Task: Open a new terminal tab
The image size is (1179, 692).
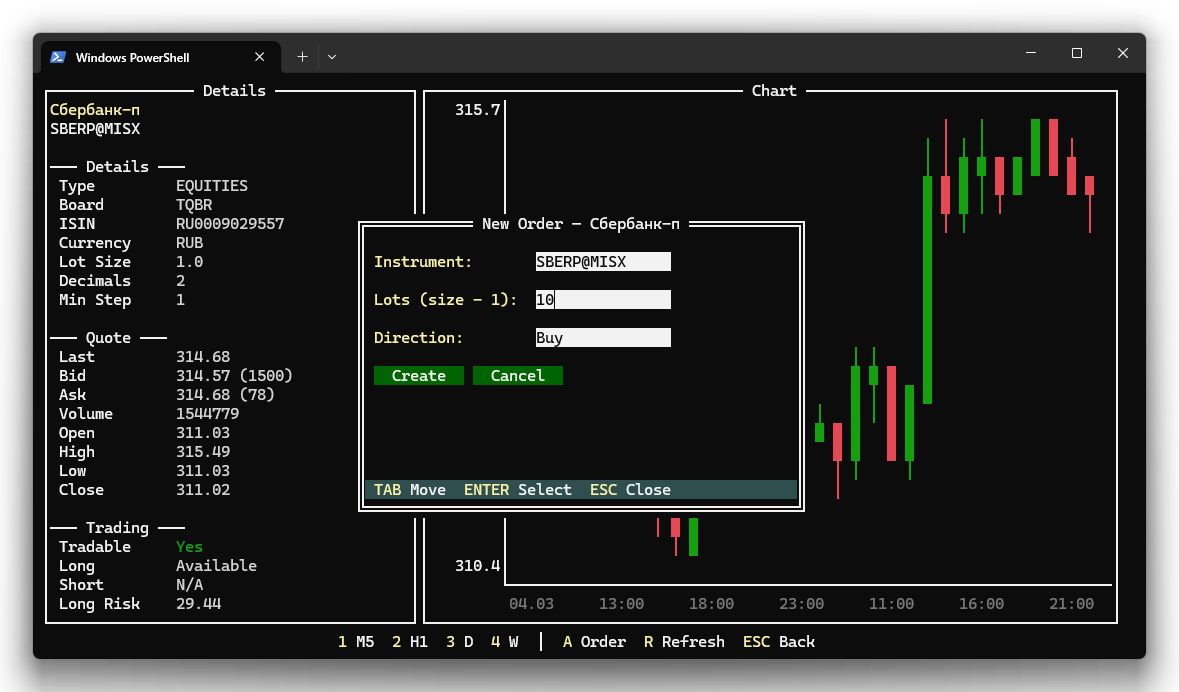Action: pyautogui.click(x=302, y=57)
